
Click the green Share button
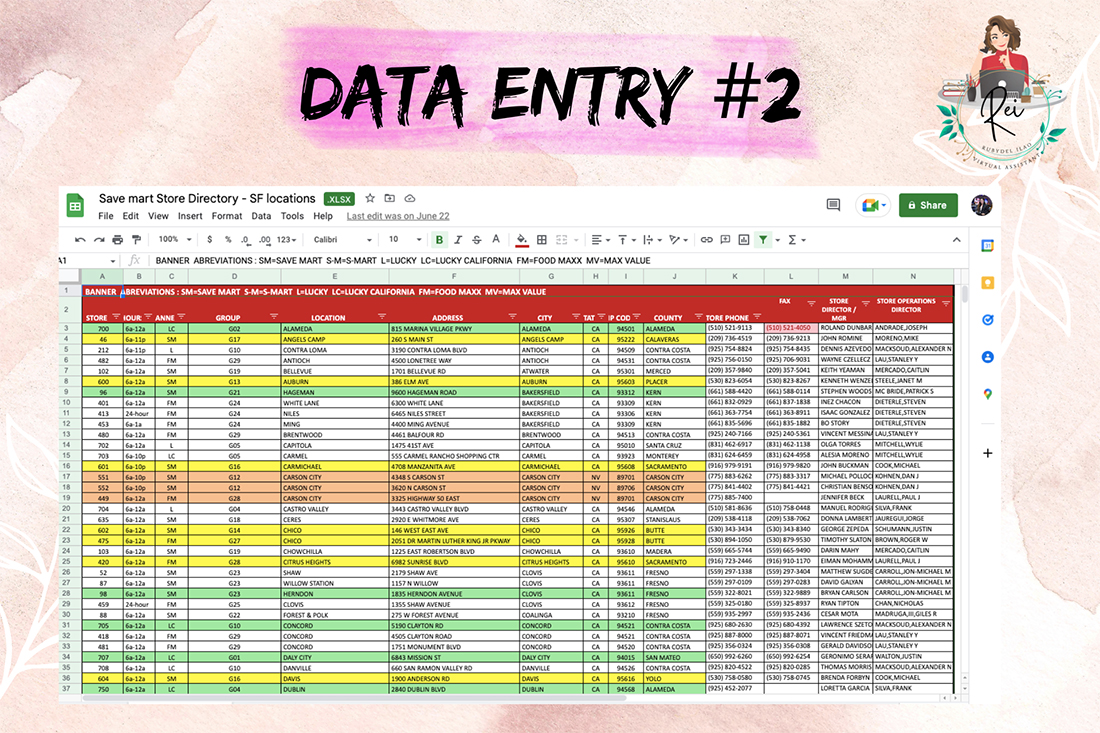(x=928, y=206)
